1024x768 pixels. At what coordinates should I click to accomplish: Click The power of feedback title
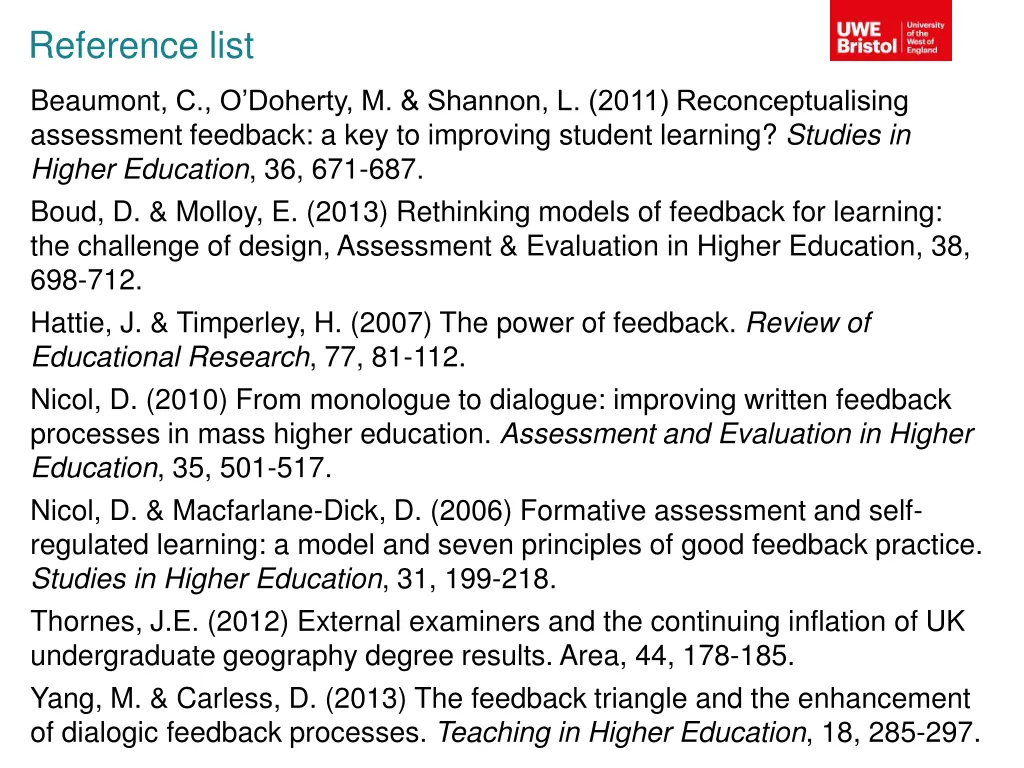pyautogui.click(x=588, y=323)
